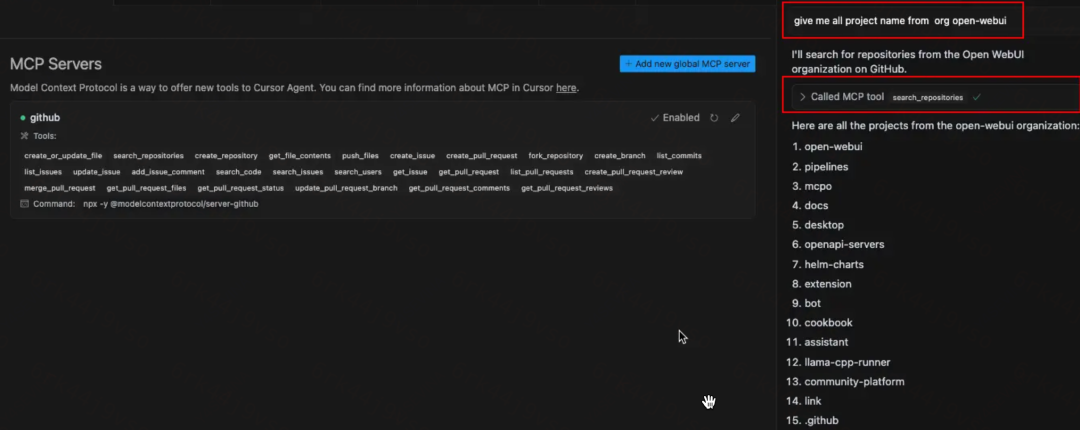Click the github server name

pos(45,118)
